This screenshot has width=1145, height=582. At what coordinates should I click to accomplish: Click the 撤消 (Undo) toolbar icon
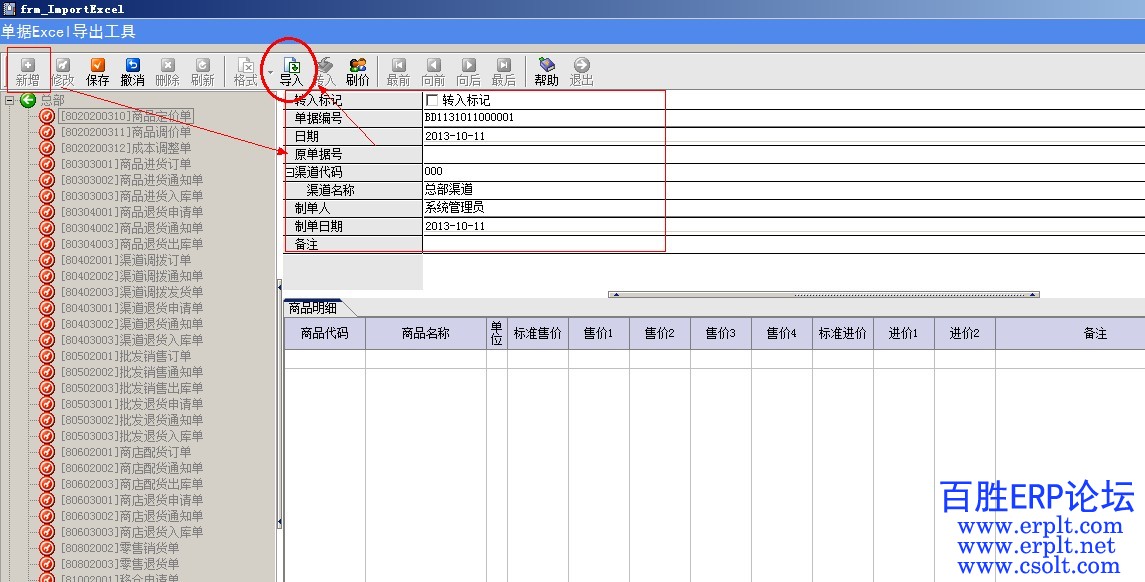(x=132, y=71)
